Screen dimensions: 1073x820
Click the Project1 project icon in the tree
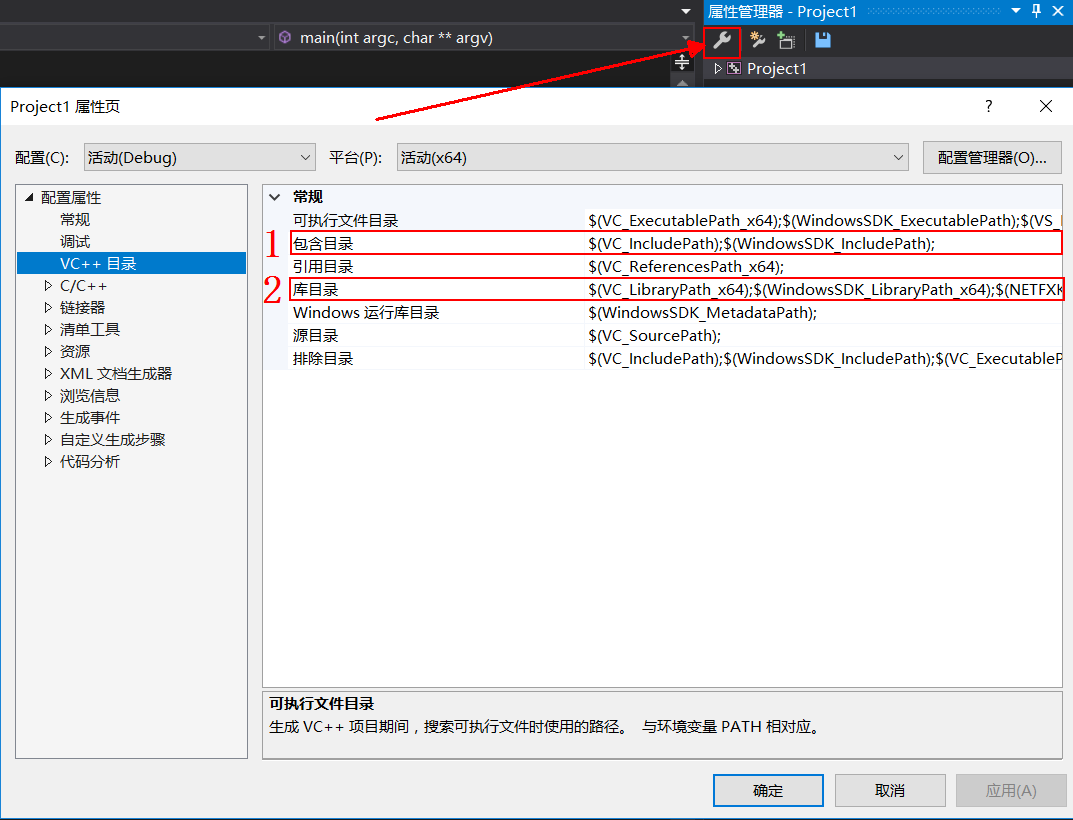tap(734, 68)
